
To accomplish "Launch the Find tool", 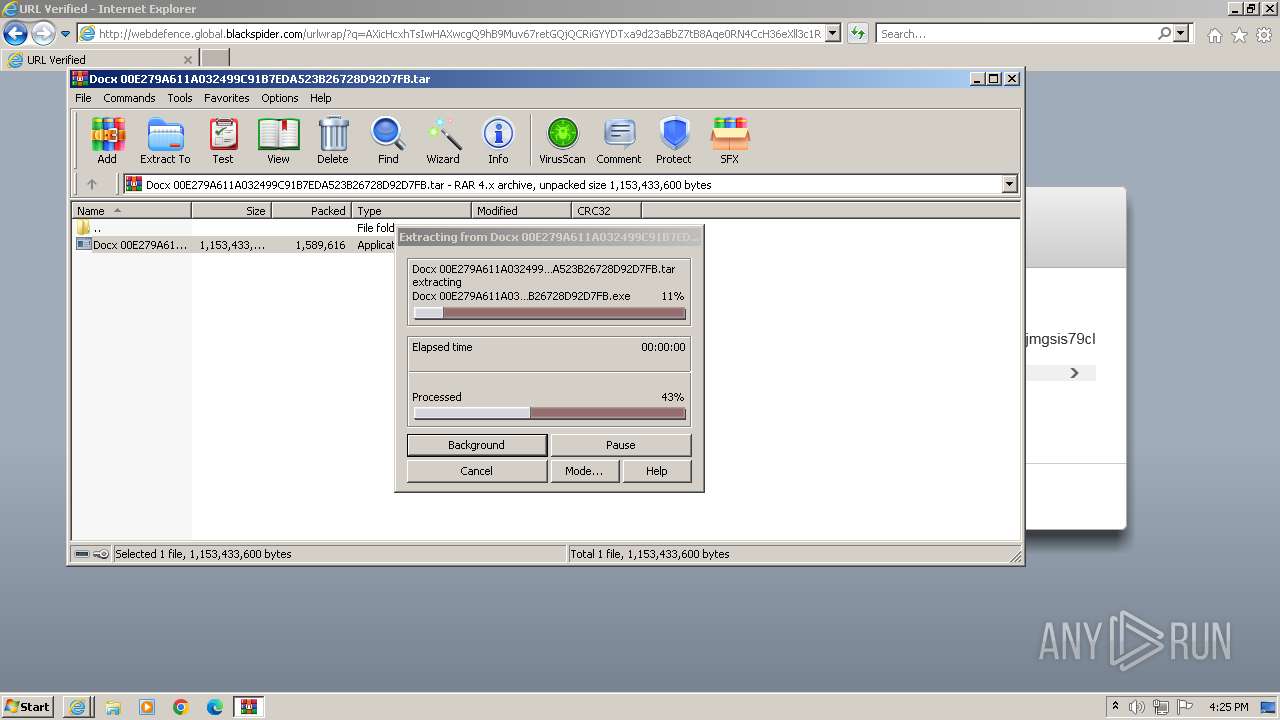I will (x=388, y=140).
